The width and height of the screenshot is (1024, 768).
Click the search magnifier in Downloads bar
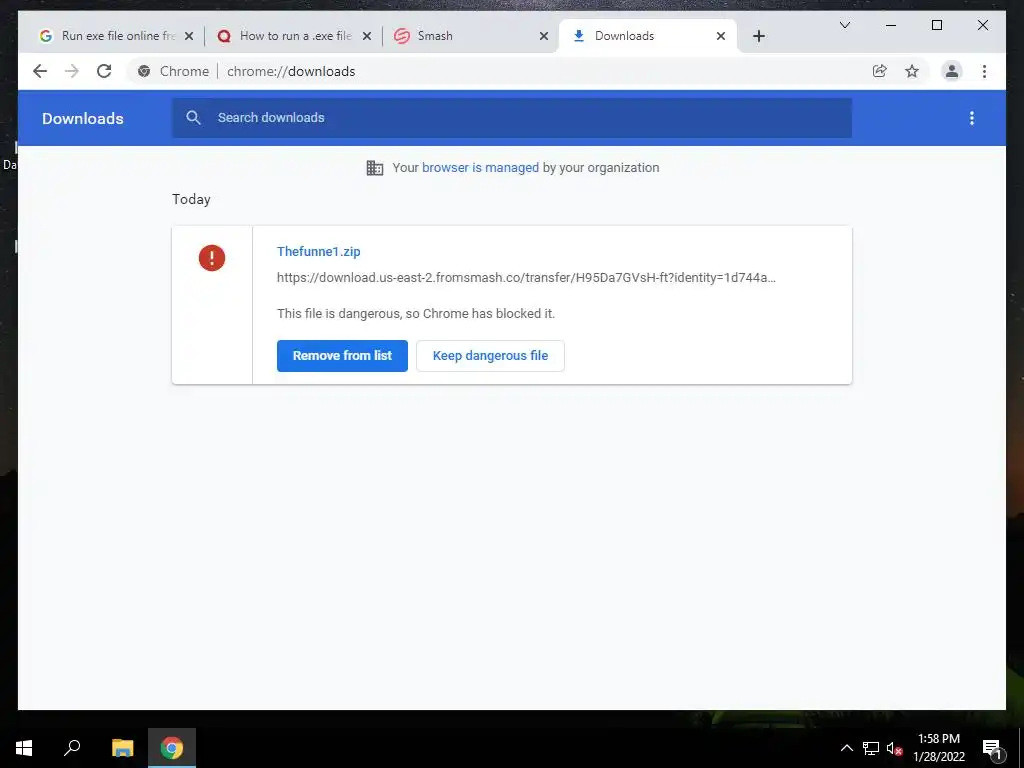pyautogui.click(x=193, y=118)
